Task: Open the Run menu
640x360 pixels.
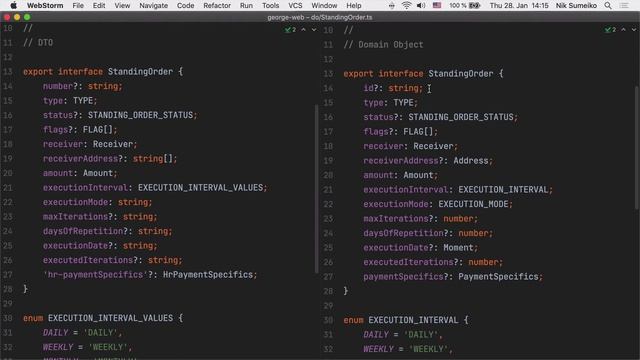Action: click(x=246, y=6)
